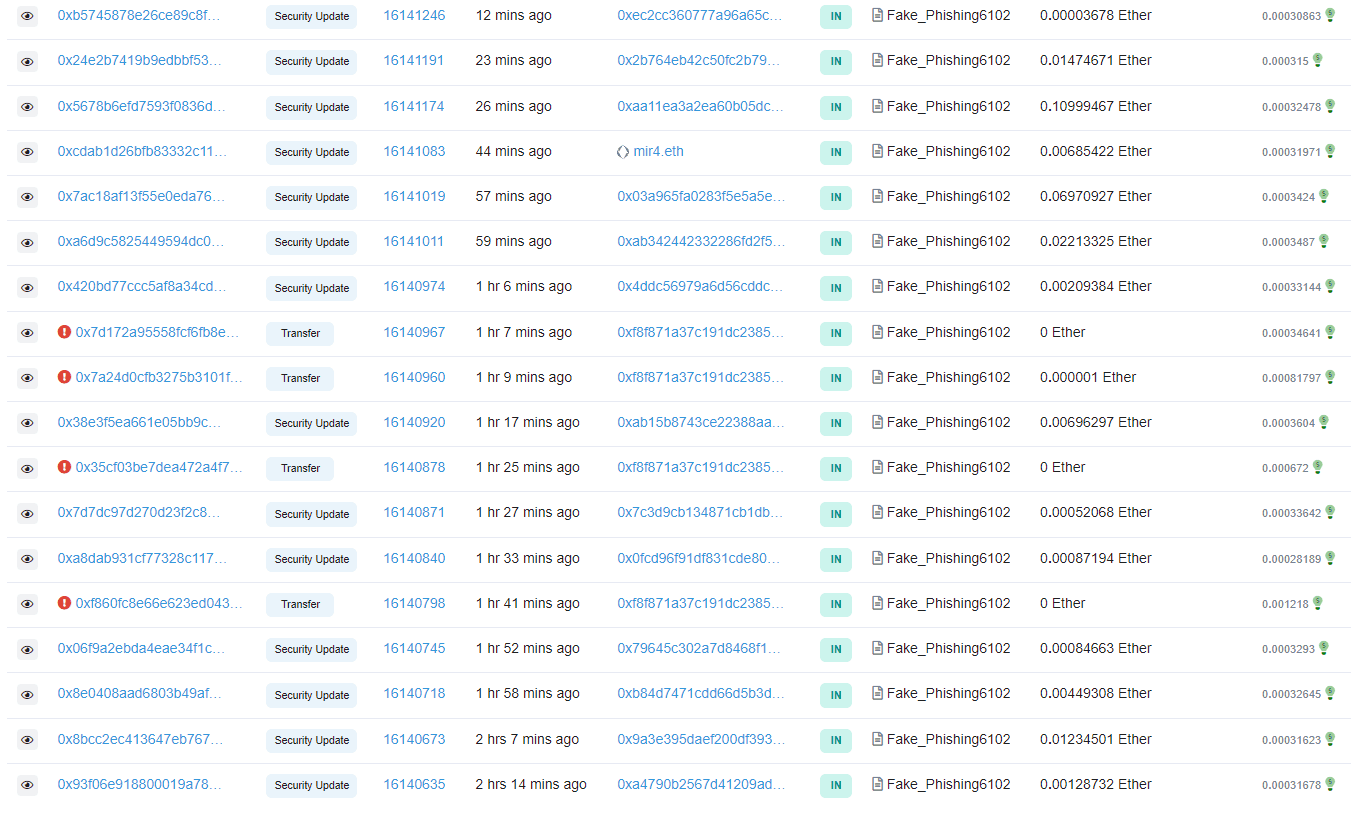
Task: Open eye preview for transaction 0x7ac18af13f55e0eda76
Action: pos(27,197)
